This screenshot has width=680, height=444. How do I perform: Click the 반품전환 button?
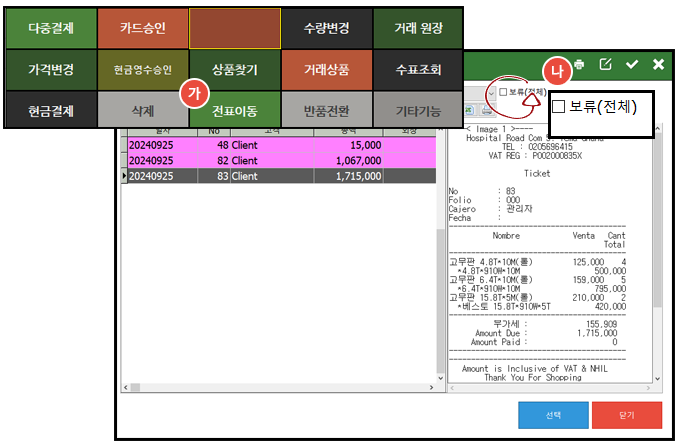[327, 111]
